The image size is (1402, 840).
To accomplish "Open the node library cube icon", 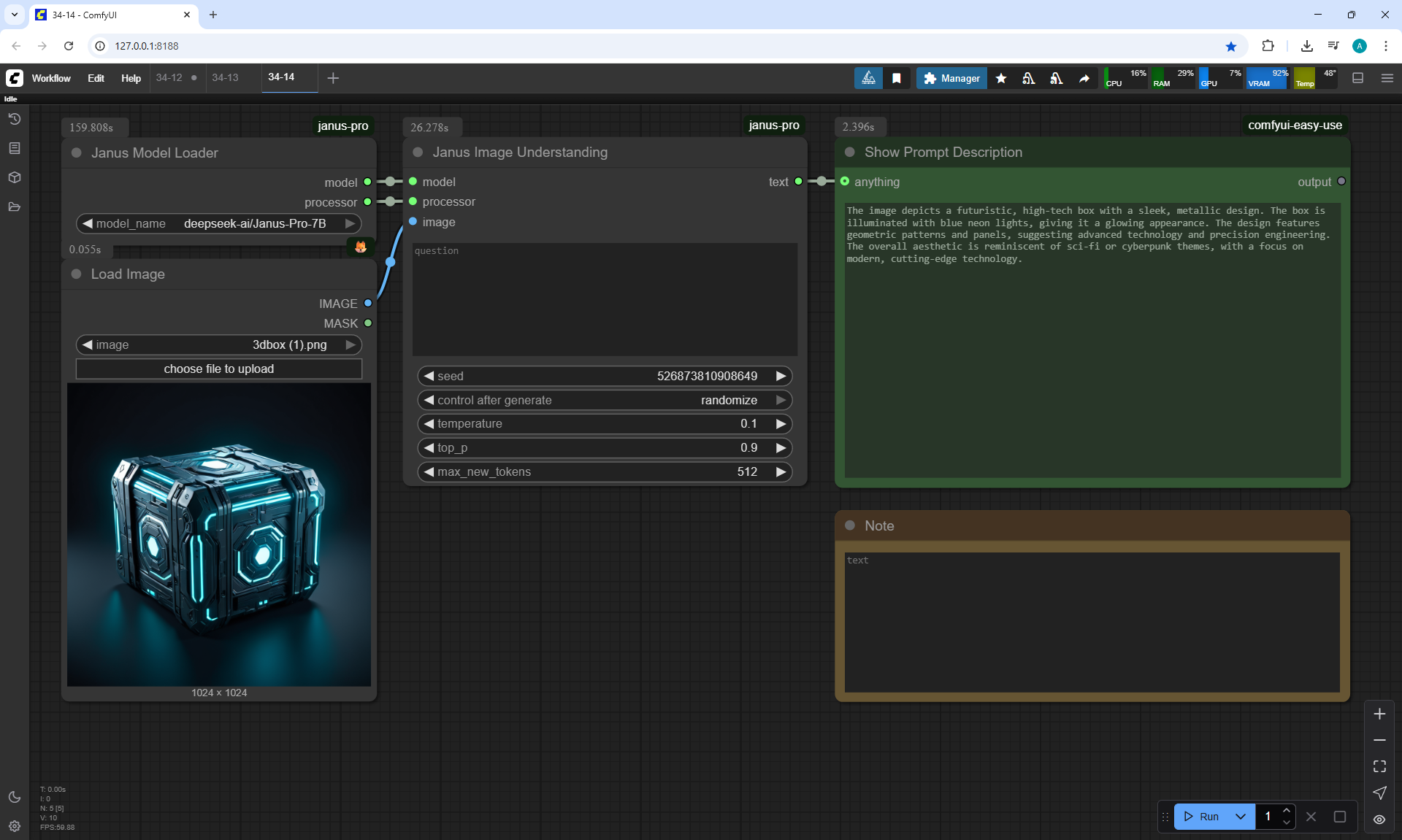I will tap(15, 177).
